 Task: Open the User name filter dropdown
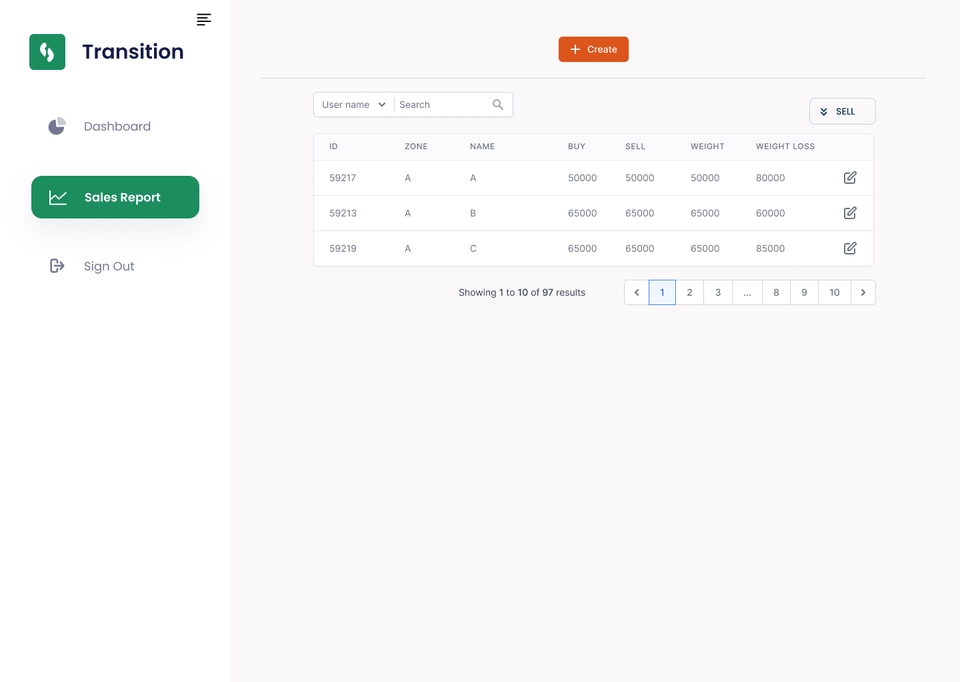354,105
